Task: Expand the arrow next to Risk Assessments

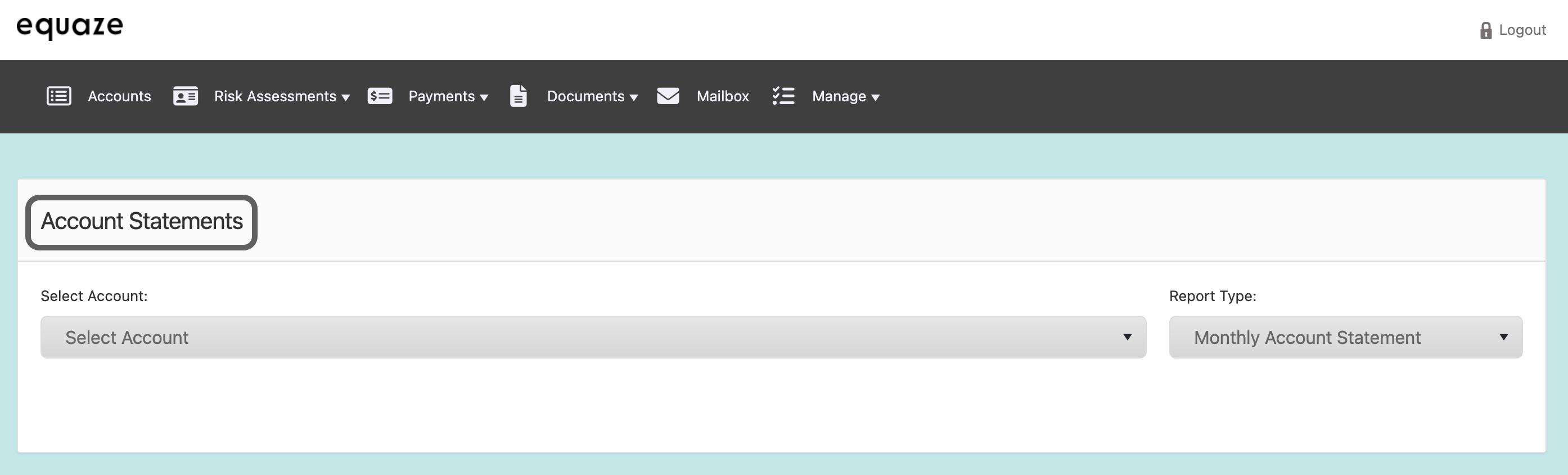Action: [x=346, y=97]
